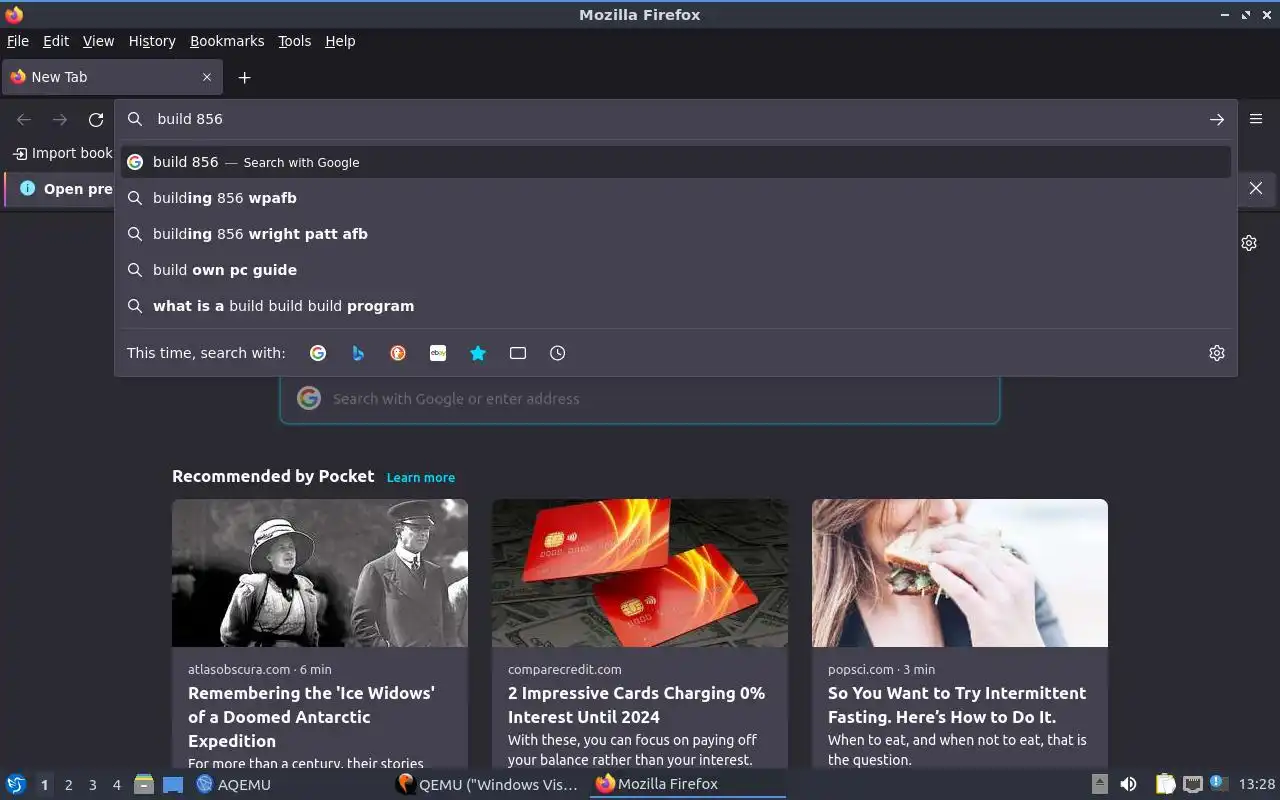Viewport: 1280px width, 800px height.
Task: Open the Tools menu
Action: 295,41
